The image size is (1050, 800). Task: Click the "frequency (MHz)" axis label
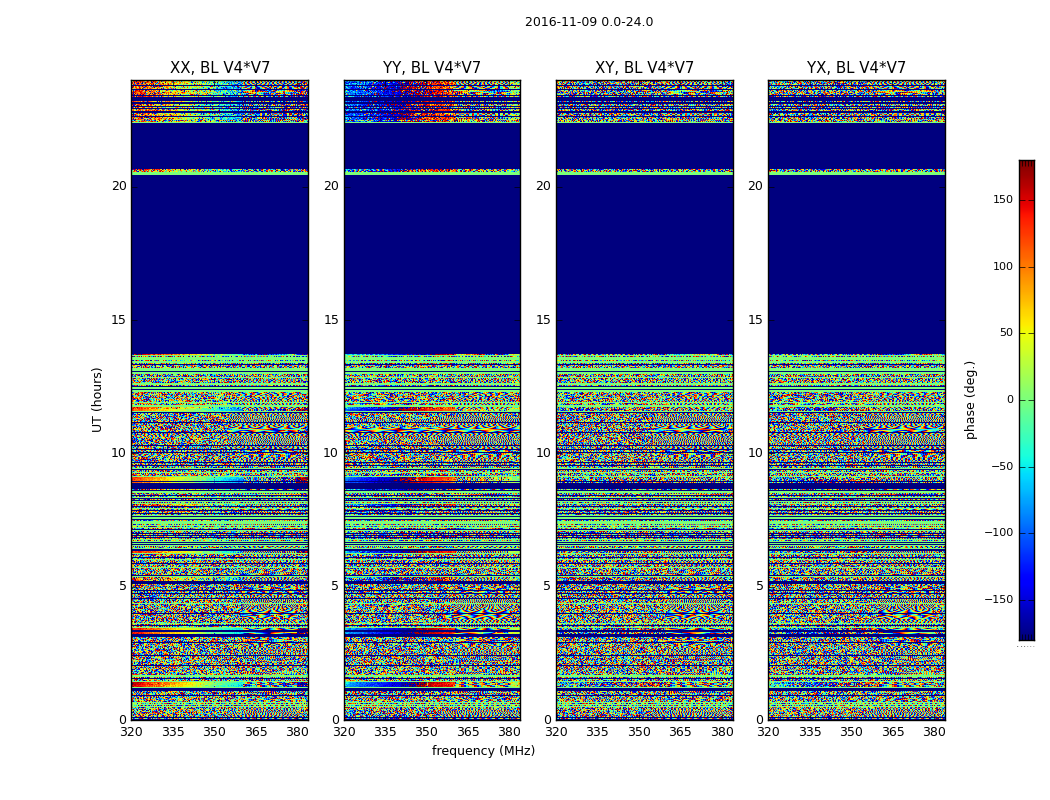coord(483,750)
